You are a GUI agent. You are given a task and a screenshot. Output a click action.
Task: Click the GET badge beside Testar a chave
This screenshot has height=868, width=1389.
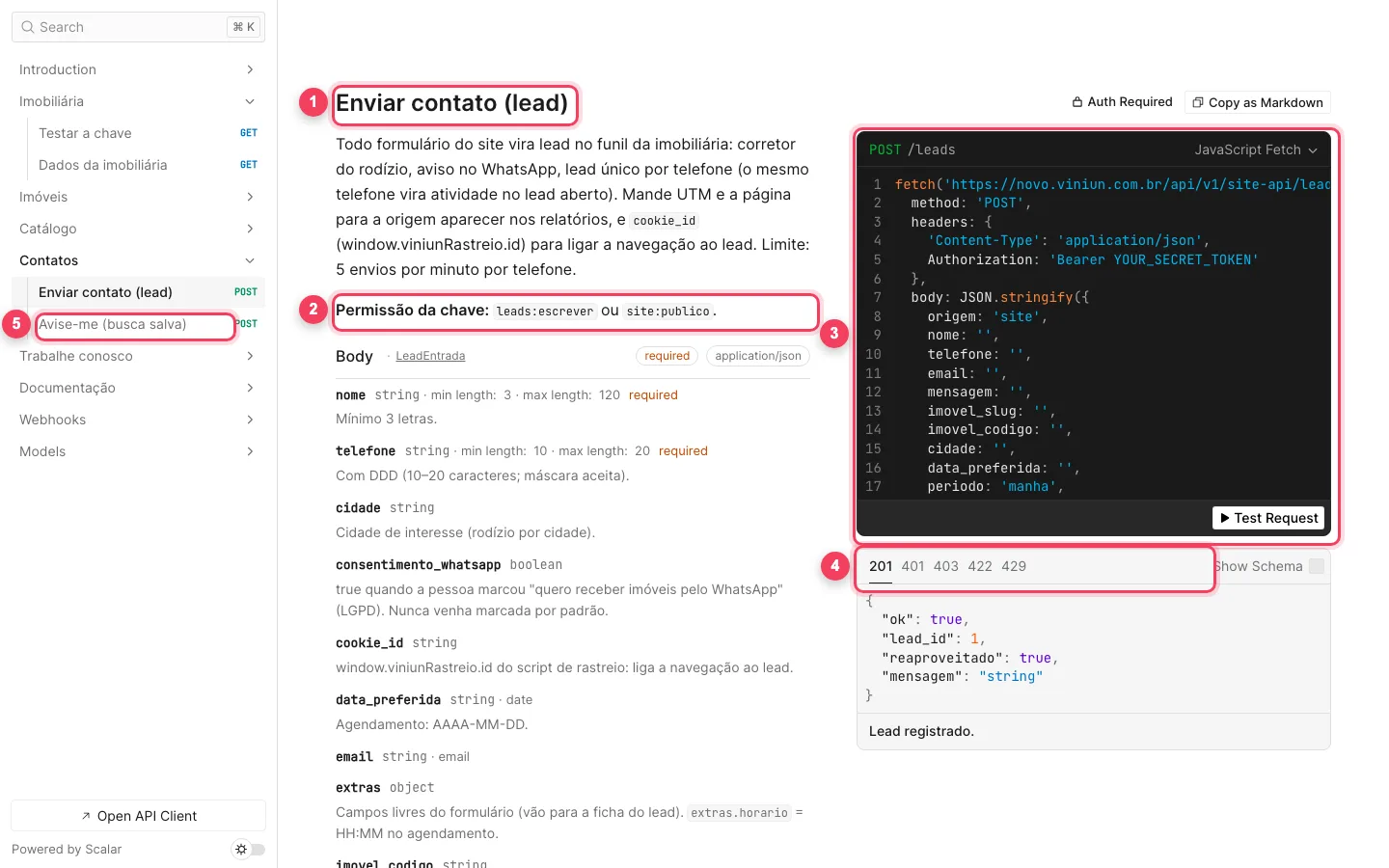tap(249, 133)
